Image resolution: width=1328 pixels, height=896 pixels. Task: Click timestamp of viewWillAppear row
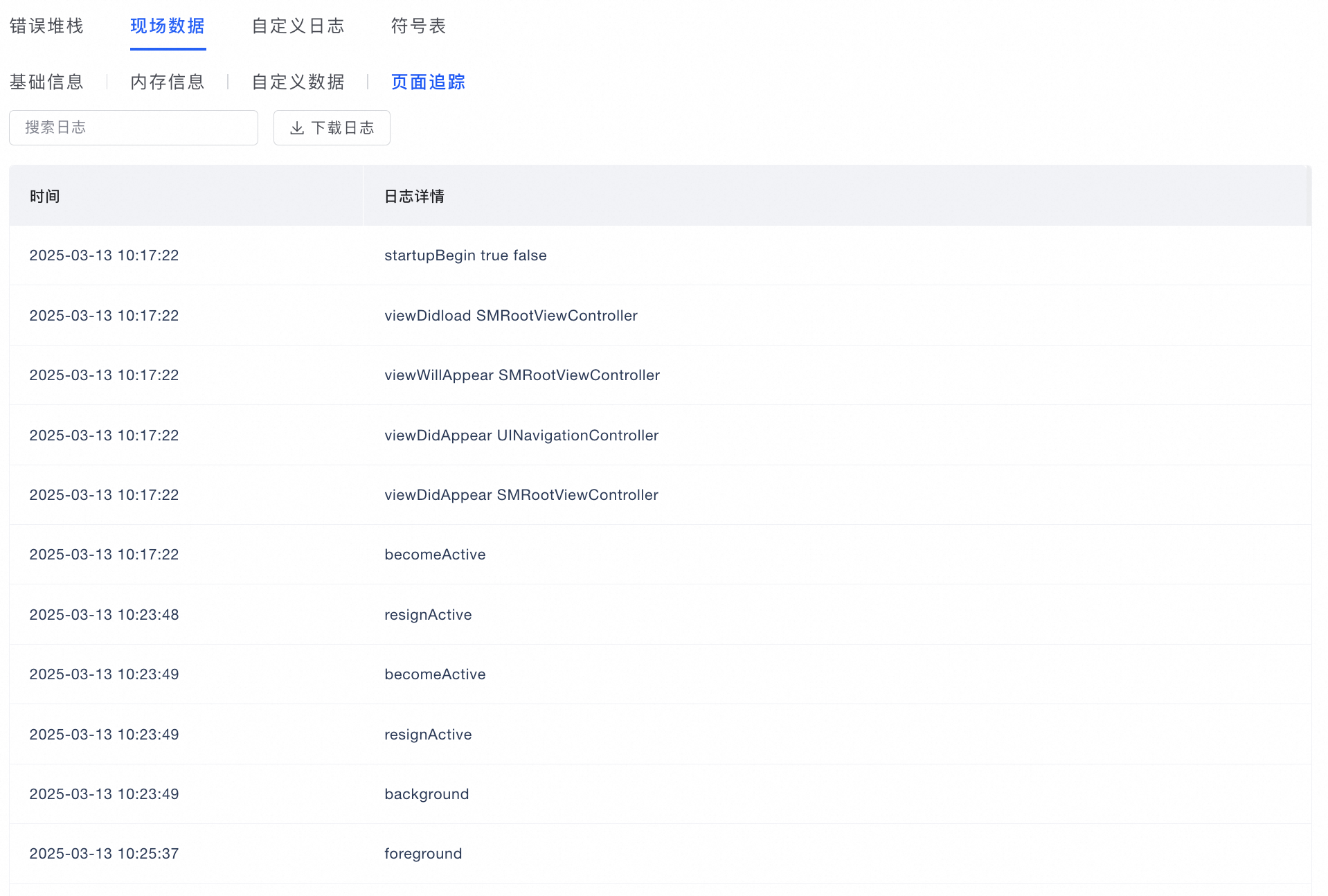point(104,375)
